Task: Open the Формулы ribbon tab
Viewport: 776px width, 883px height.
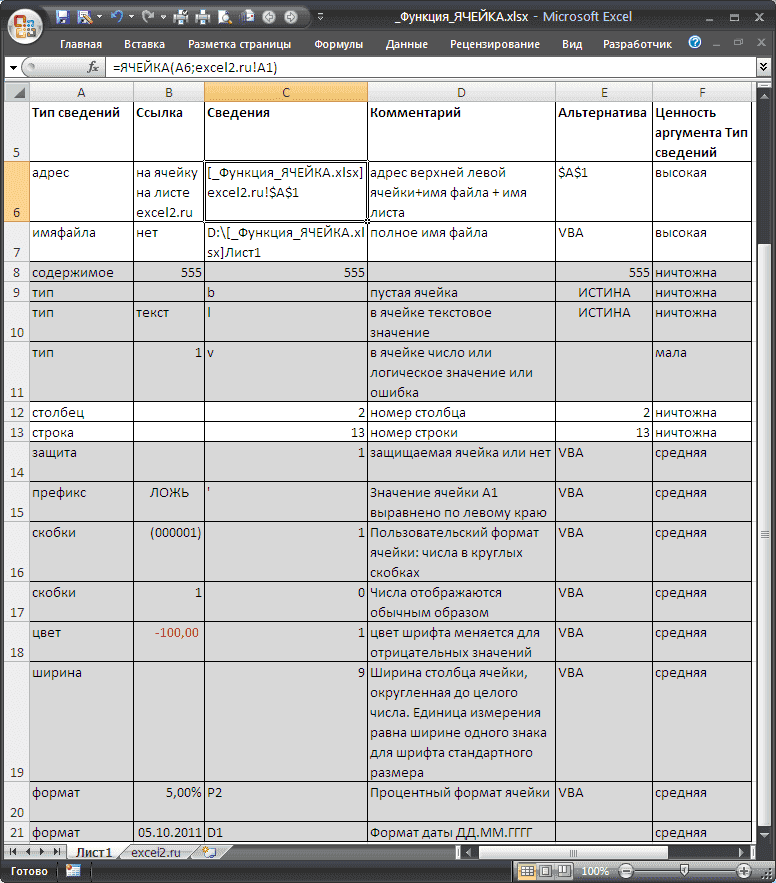Action: (x=338, y=44)
